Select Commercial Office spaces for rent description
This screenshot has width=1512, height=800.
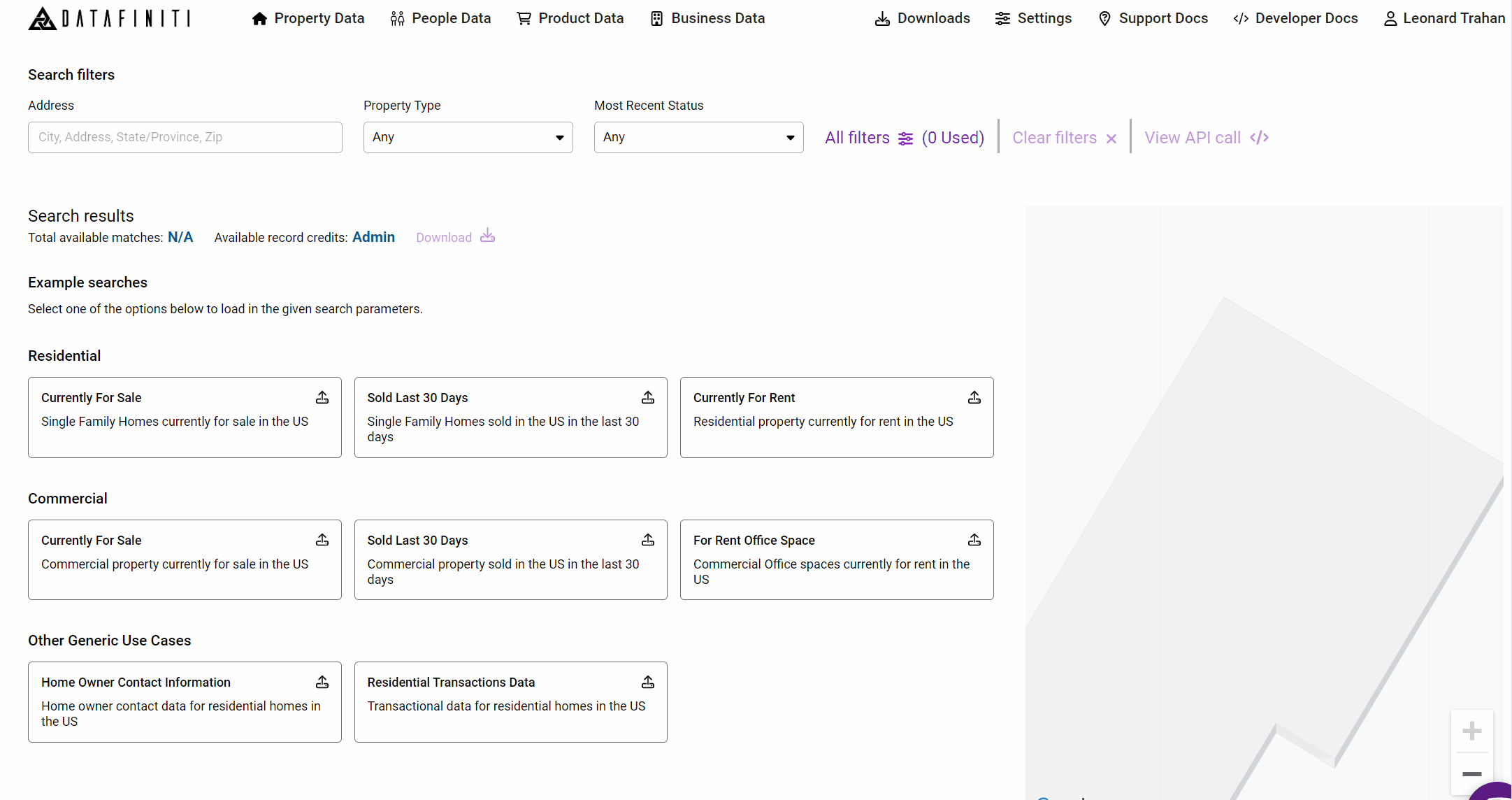832,572
